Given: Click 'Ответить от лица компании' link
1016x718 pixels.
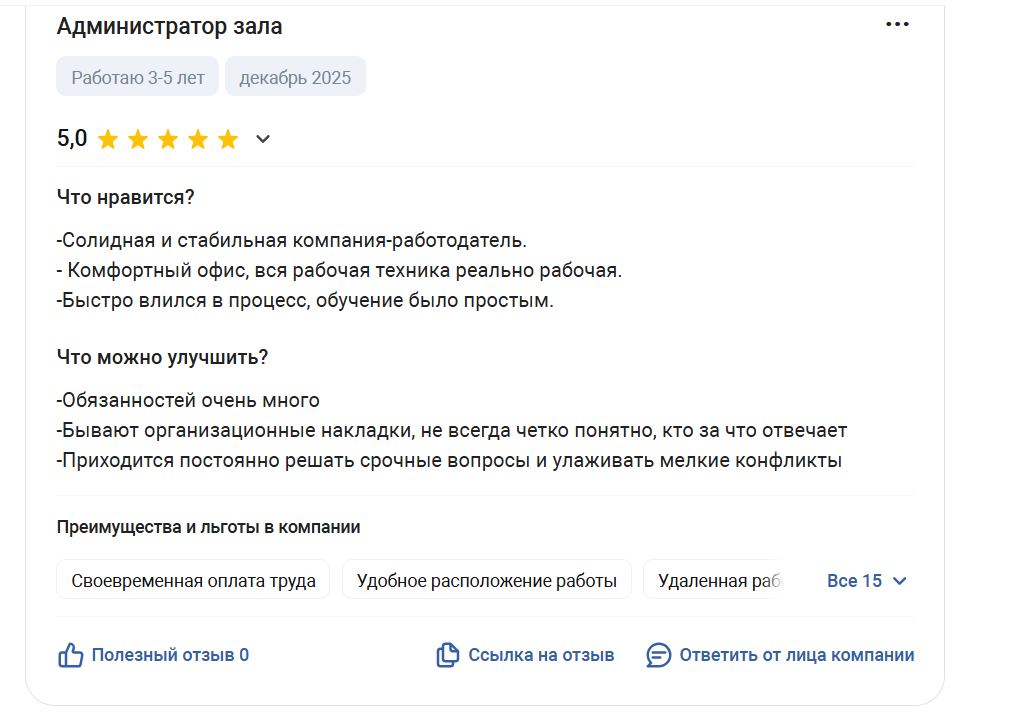Looking at the screenshot, I should [796, 656].
